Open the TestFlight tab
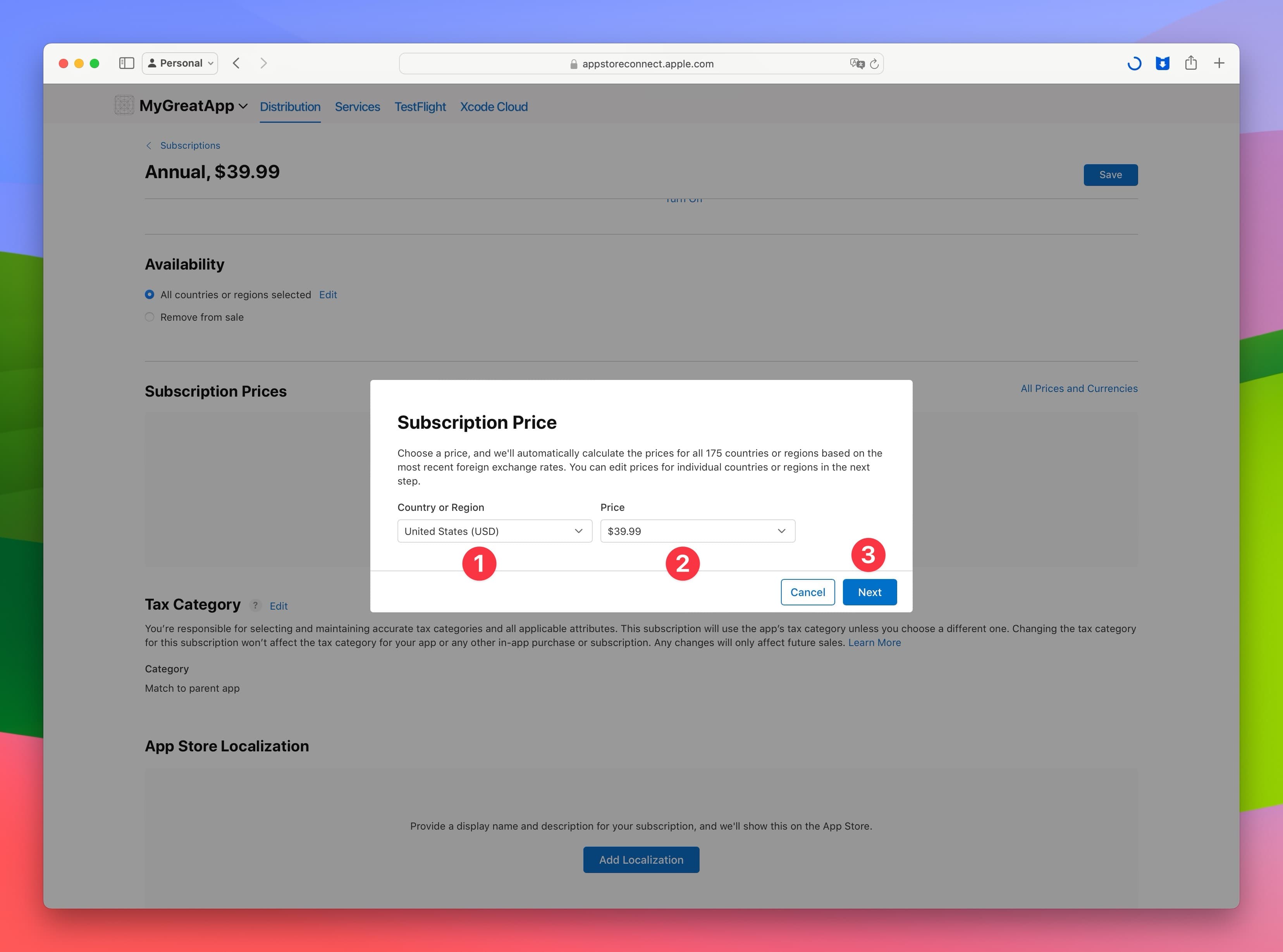The image size is (1283, 952). (420, 107)
